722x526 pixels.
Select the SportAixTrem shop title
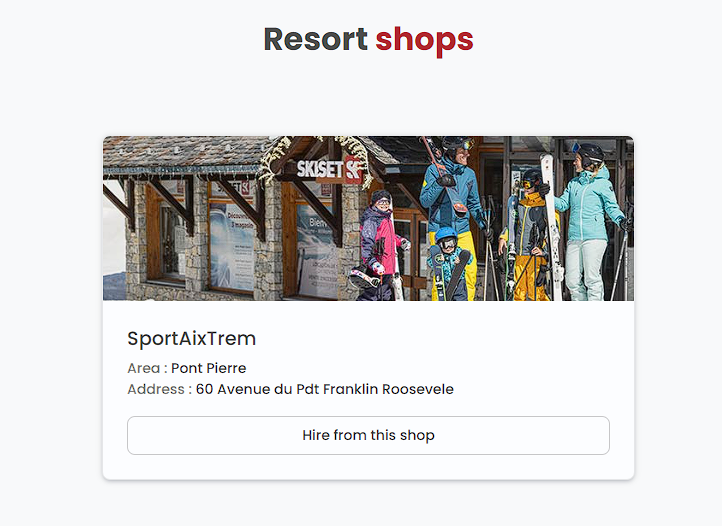click(x=192, y=339)
